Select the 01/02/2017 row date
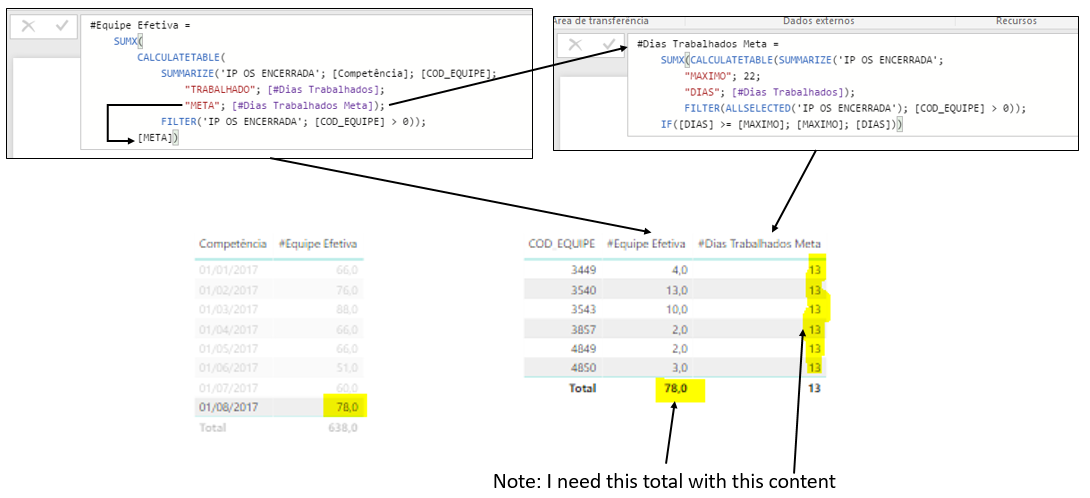Image resolution: width=1090 pixels, height=498 pixels. pos(228,289)
